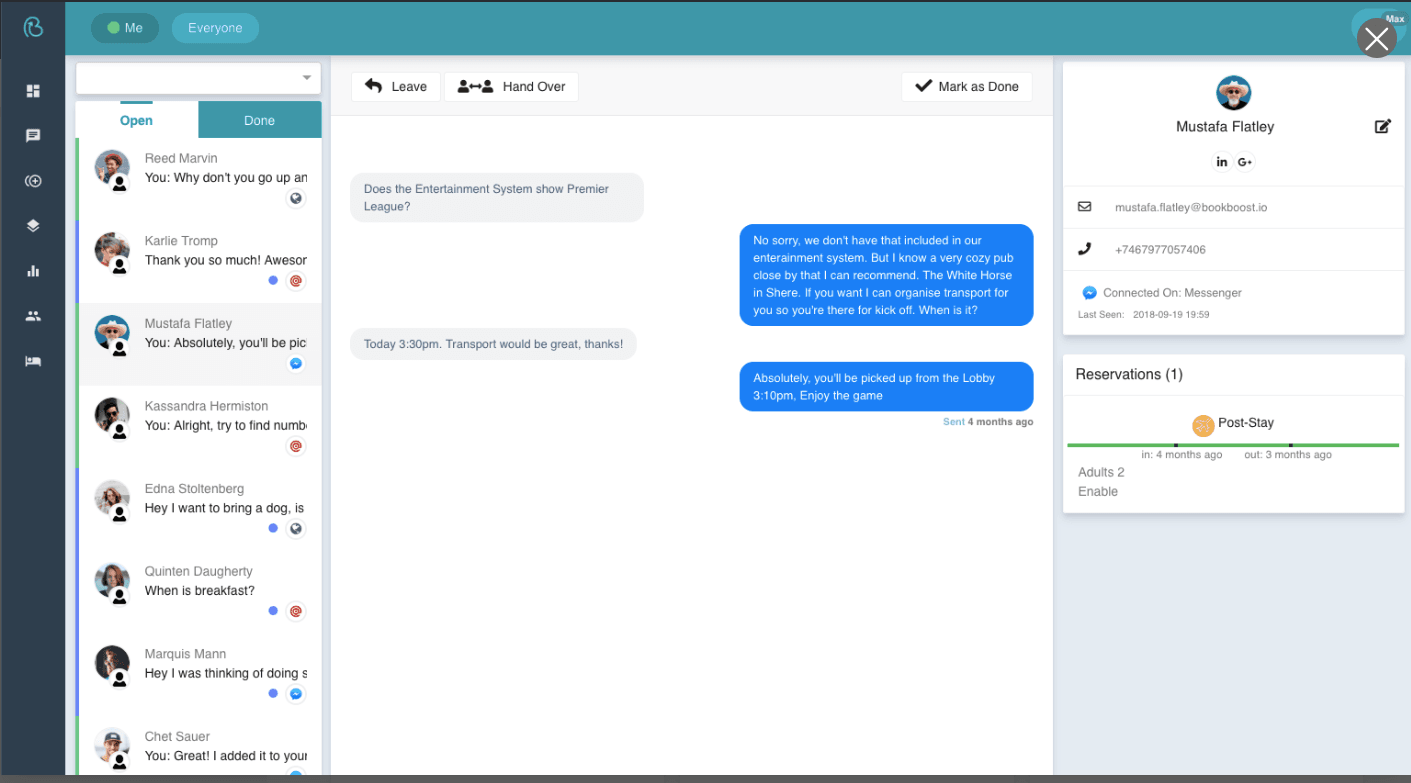
Task: Click the Mark as Done button
Action: 966,86
